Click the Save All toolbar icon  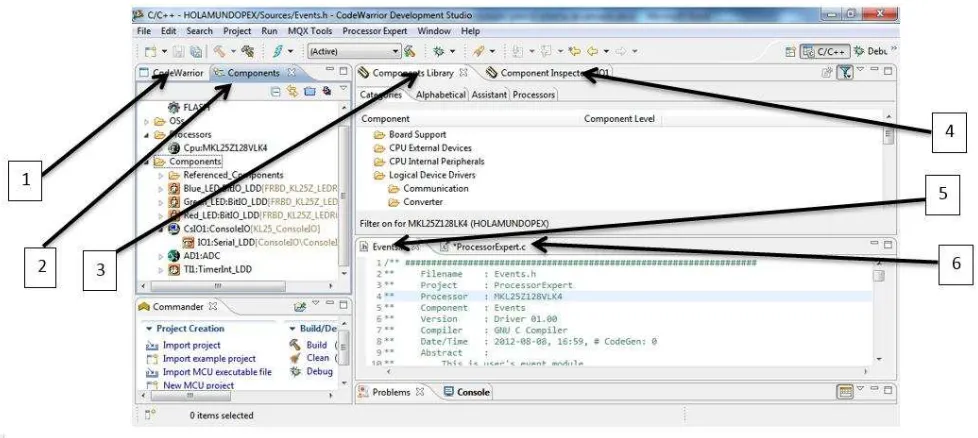196,51
